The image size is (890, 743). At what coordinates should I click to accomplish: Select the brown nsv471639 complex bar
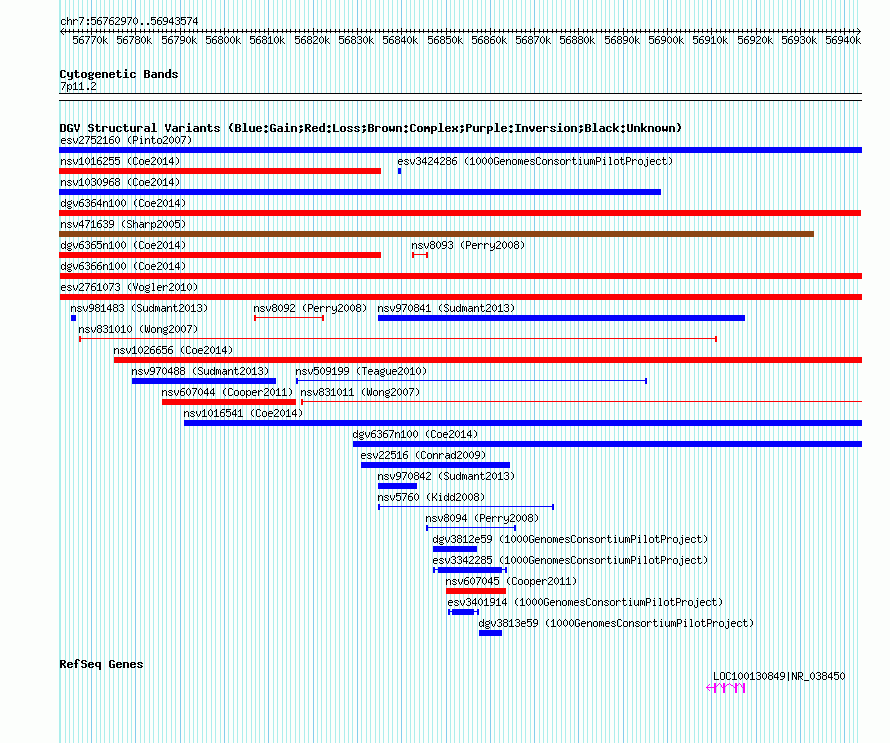tap(436, 234)
